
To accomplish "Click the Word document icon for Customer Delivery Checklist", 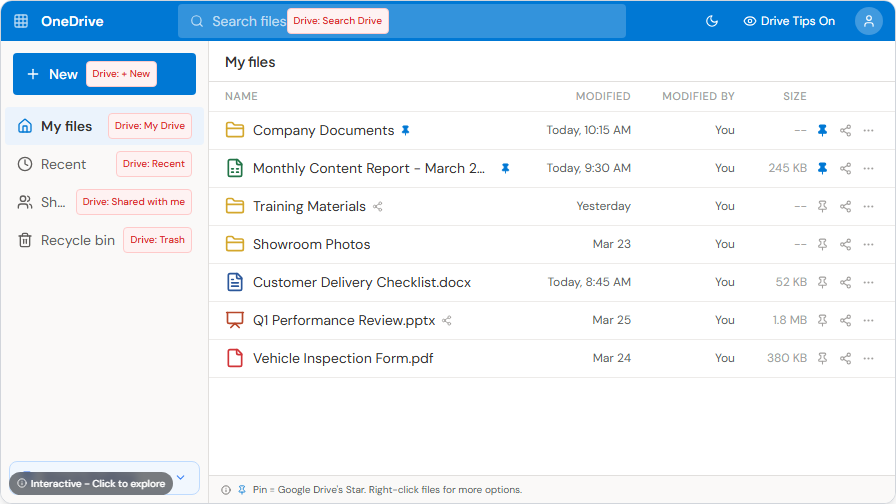I will point(235,282).
